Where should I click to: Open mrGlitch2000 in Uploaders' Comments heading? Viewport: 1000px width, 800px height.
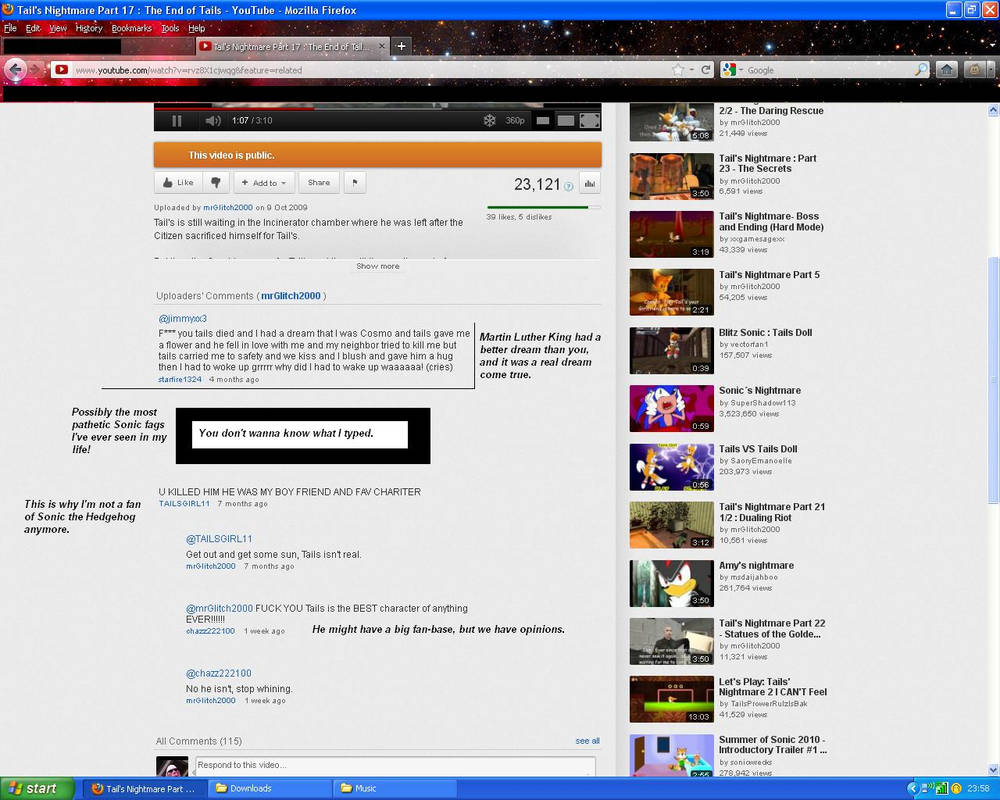click(x=291, y=295)
